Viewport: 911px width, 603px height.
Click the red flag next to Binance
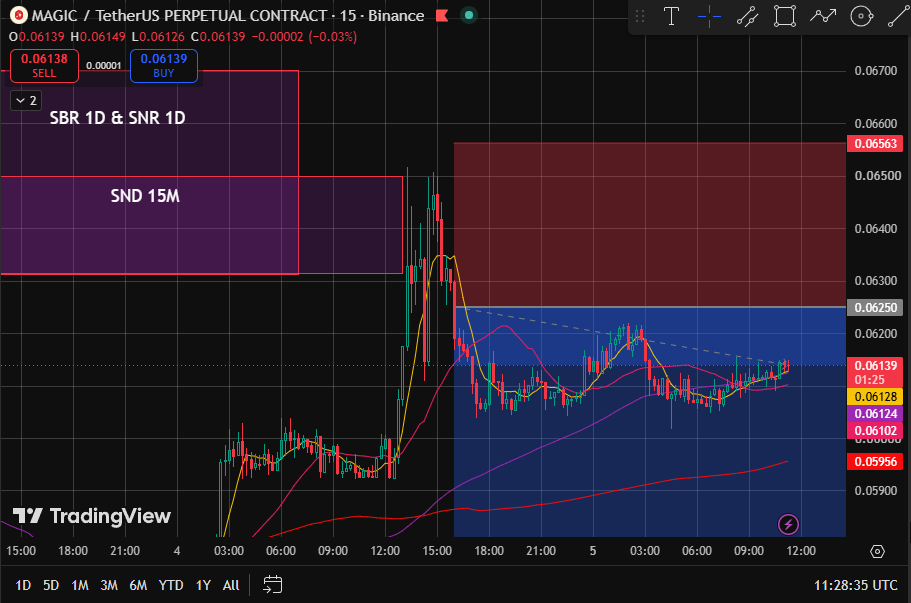[442, 16]
